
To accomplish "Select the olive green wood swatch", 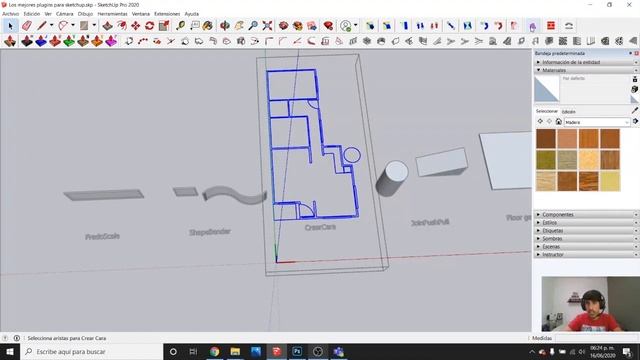I will point(546,160).
